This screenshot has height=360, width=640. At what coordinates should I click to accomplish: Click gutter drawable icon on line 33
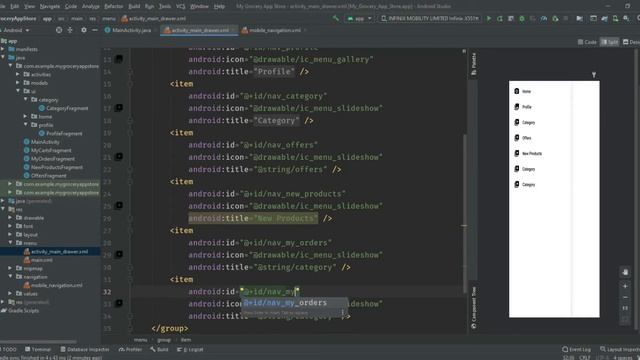119,303
